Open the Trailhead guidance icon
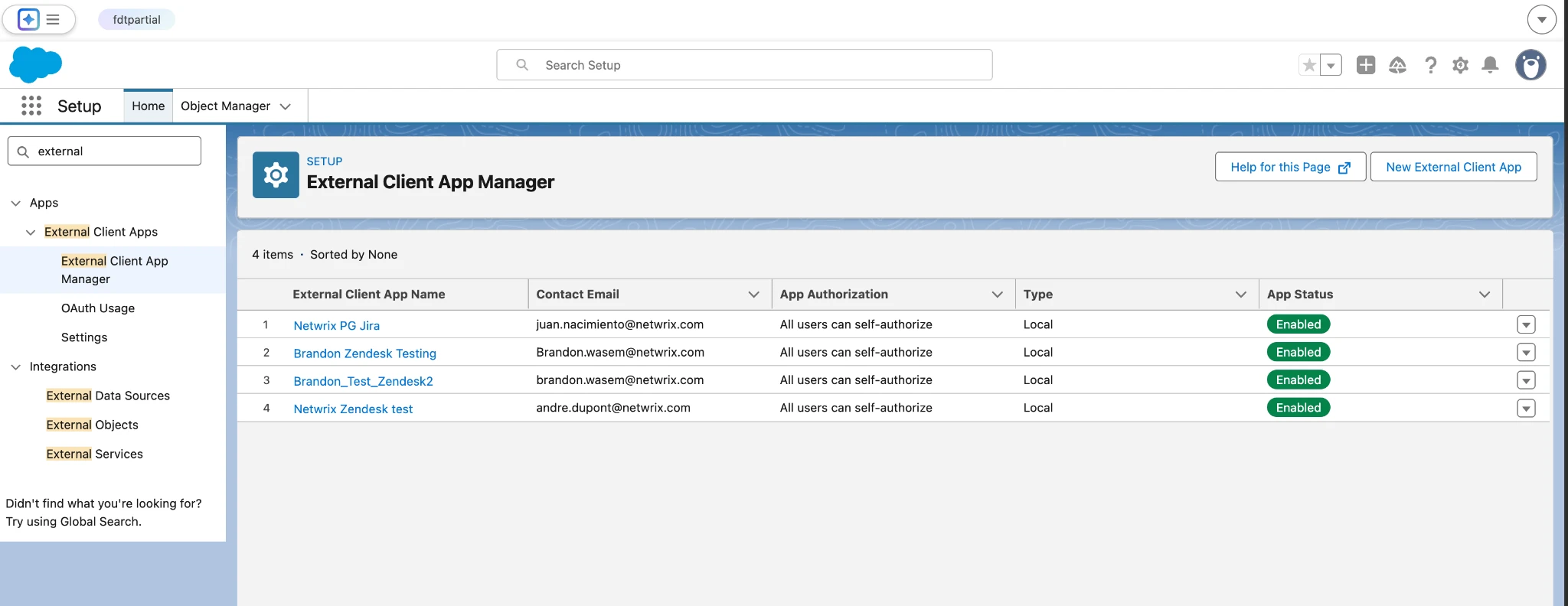Screen dimensions: 1568x606 click(1397, 65)
